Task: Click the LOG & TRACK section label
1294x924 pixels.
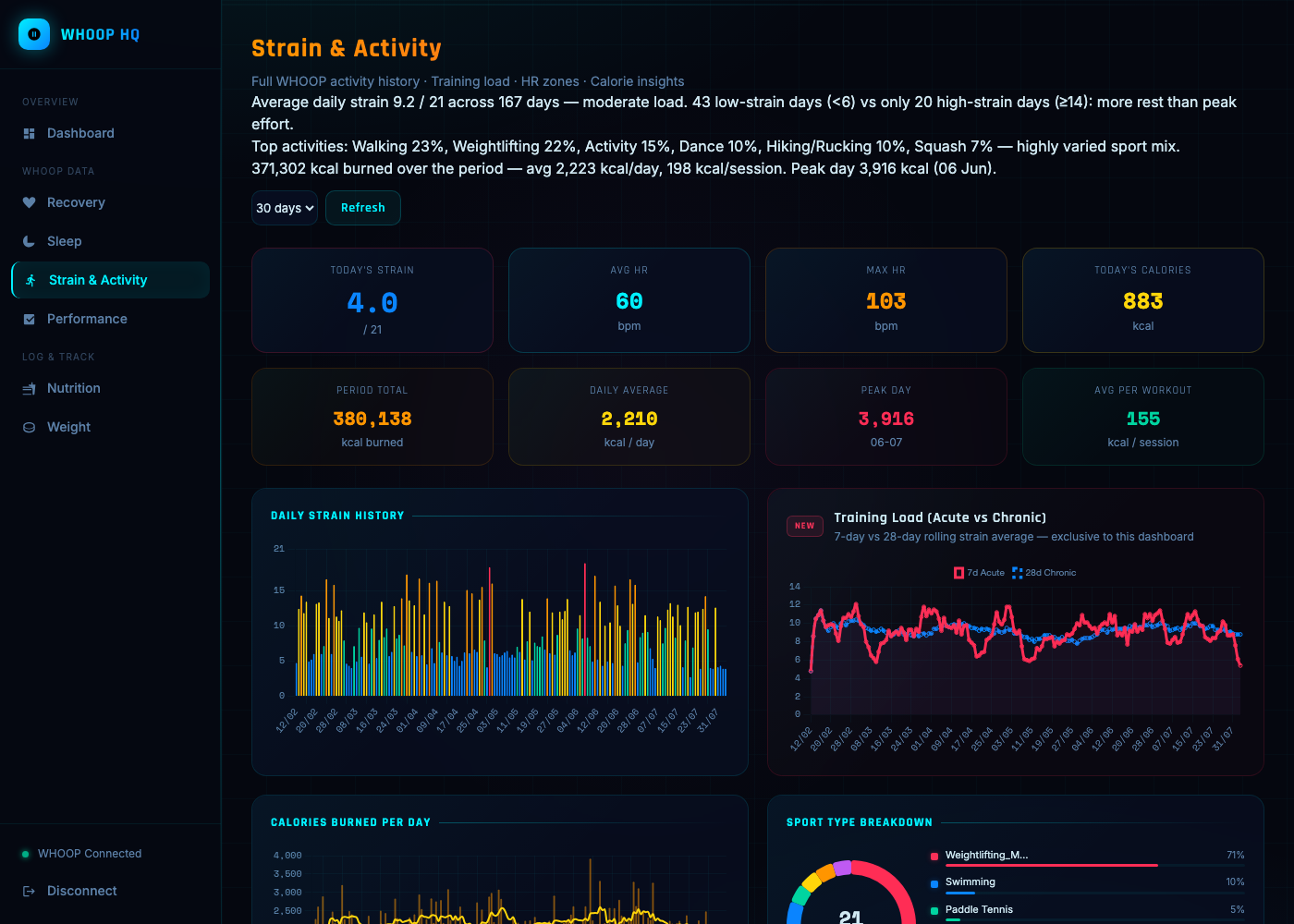Action: [58, 357]
